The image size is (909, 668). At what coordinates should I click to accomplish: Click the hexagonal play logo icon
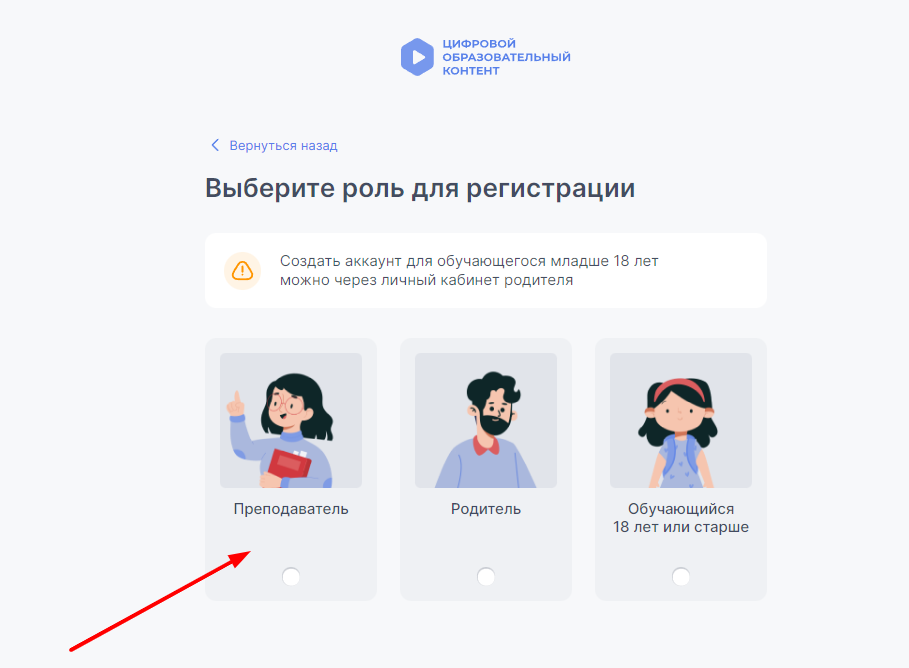[x=417, y=57]
